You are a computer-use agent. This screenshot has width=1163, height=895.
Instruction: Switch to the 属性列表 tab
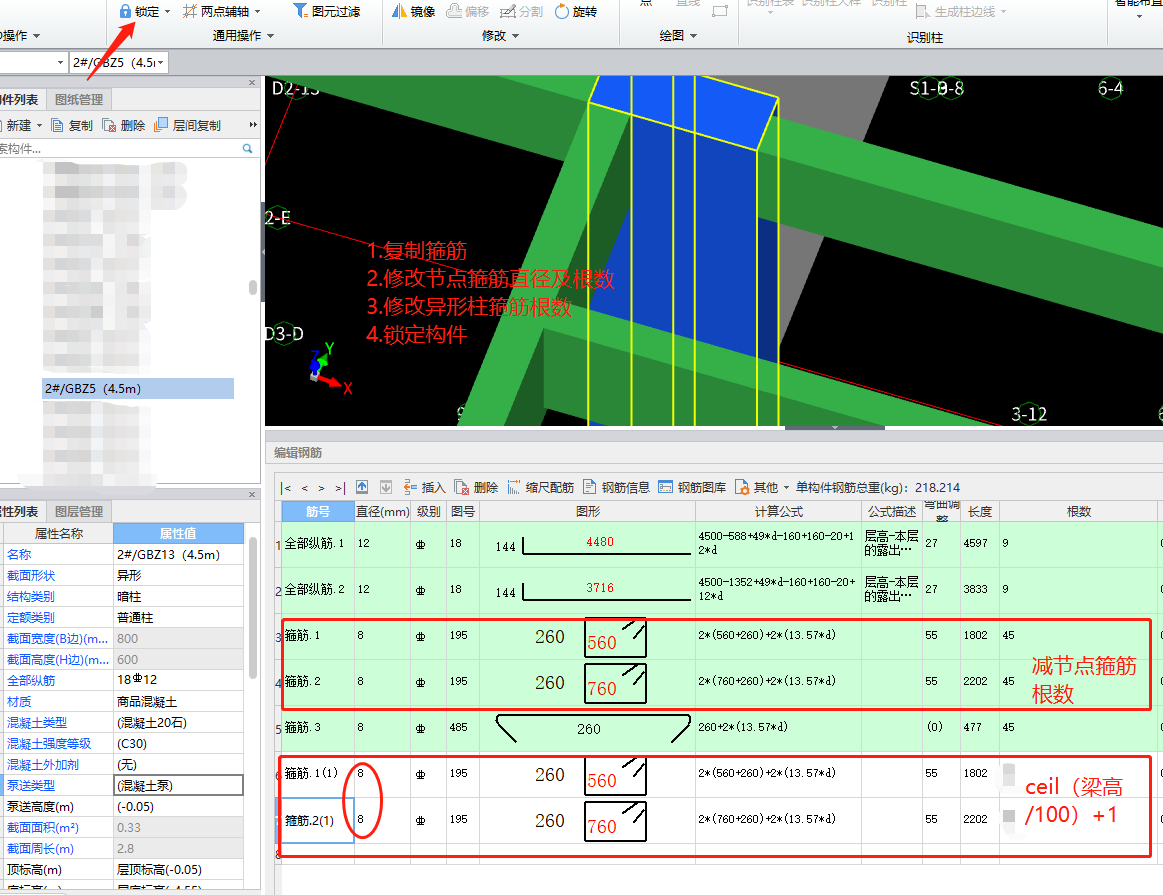[x=19, y=511]
